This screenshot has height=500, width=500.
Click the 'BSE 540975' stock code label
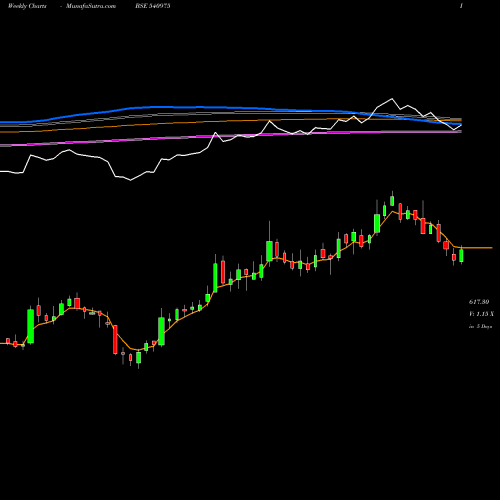point(153,6)
